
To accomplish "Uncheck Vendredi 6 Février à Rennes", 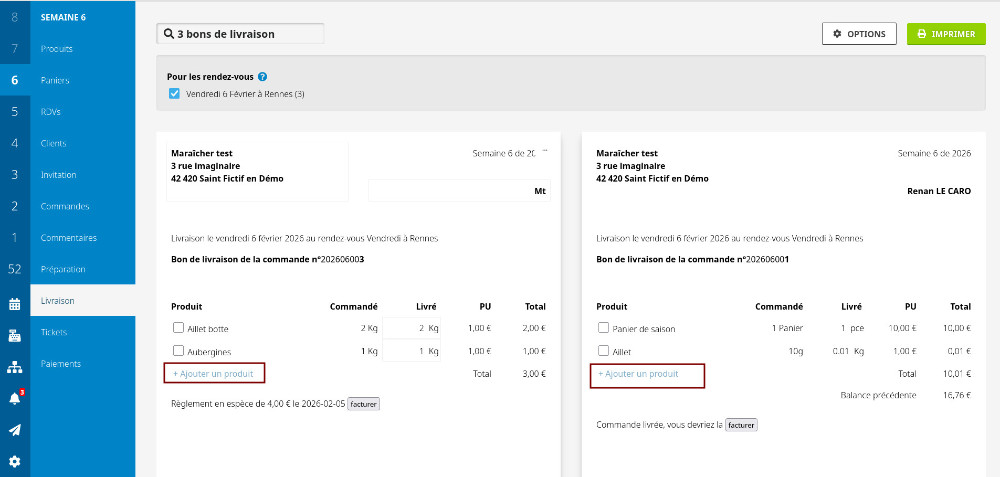I will (x=175, y=94).
